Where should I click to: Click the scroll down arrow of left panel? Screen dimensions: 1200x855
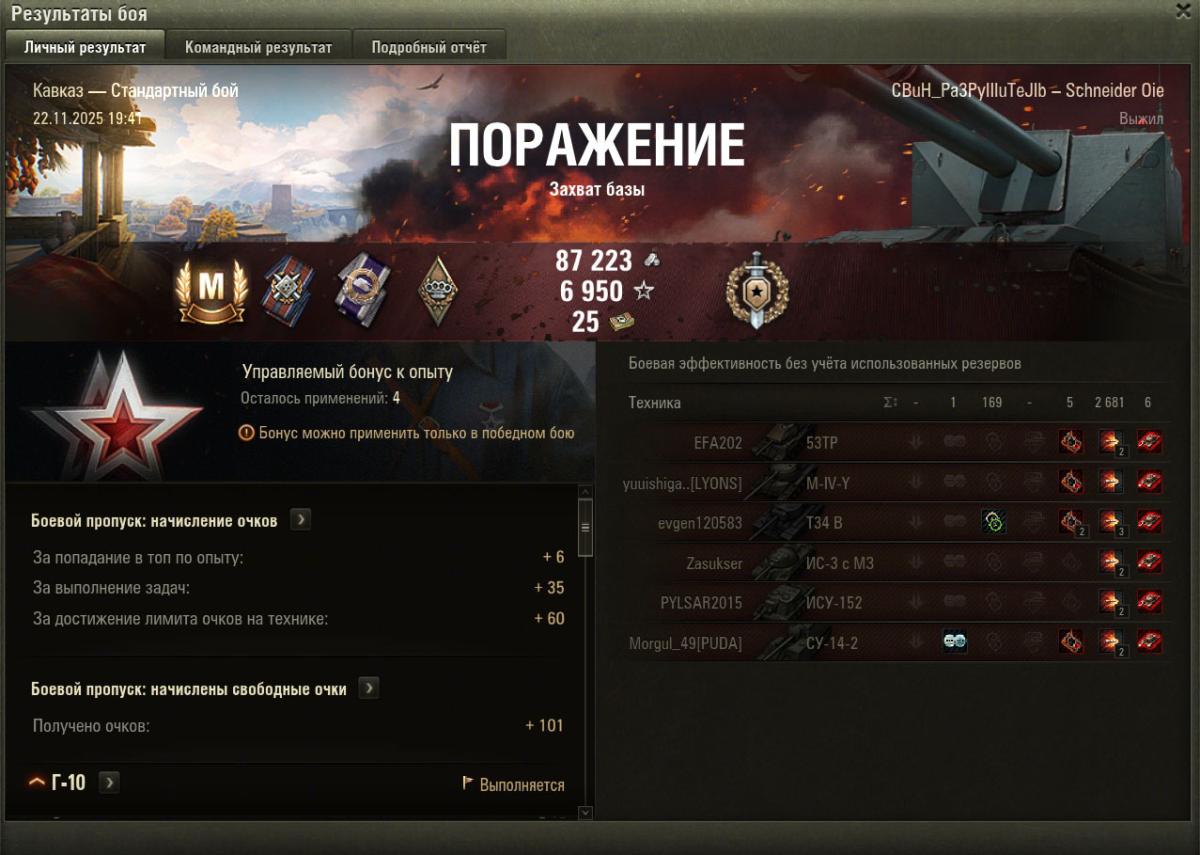[586, 812]
